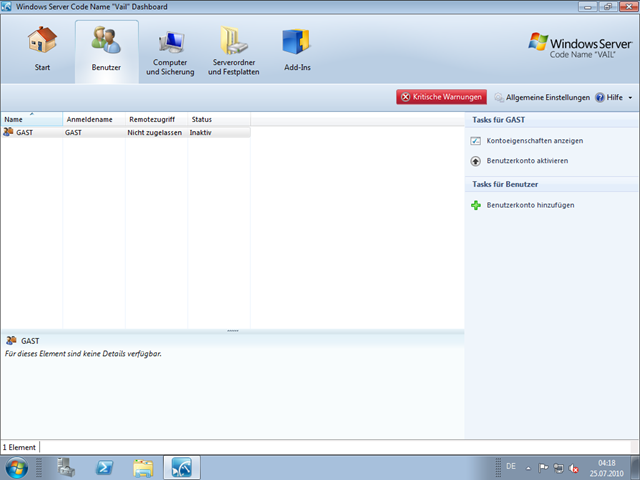Open Windows Explorer from the taskbar

pos(143,468)
